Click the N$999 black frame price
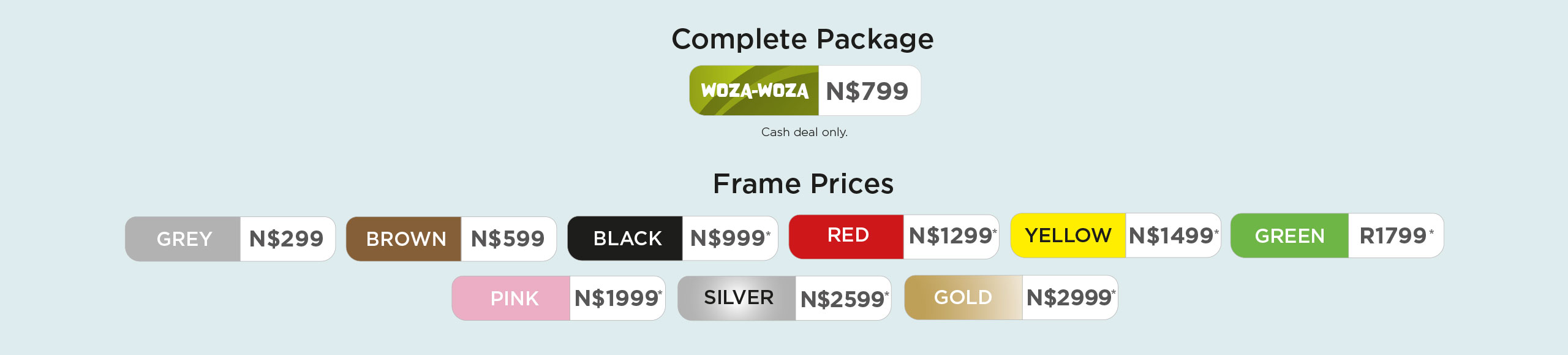This screenshot has width=1568, height=355. (729, 238)
